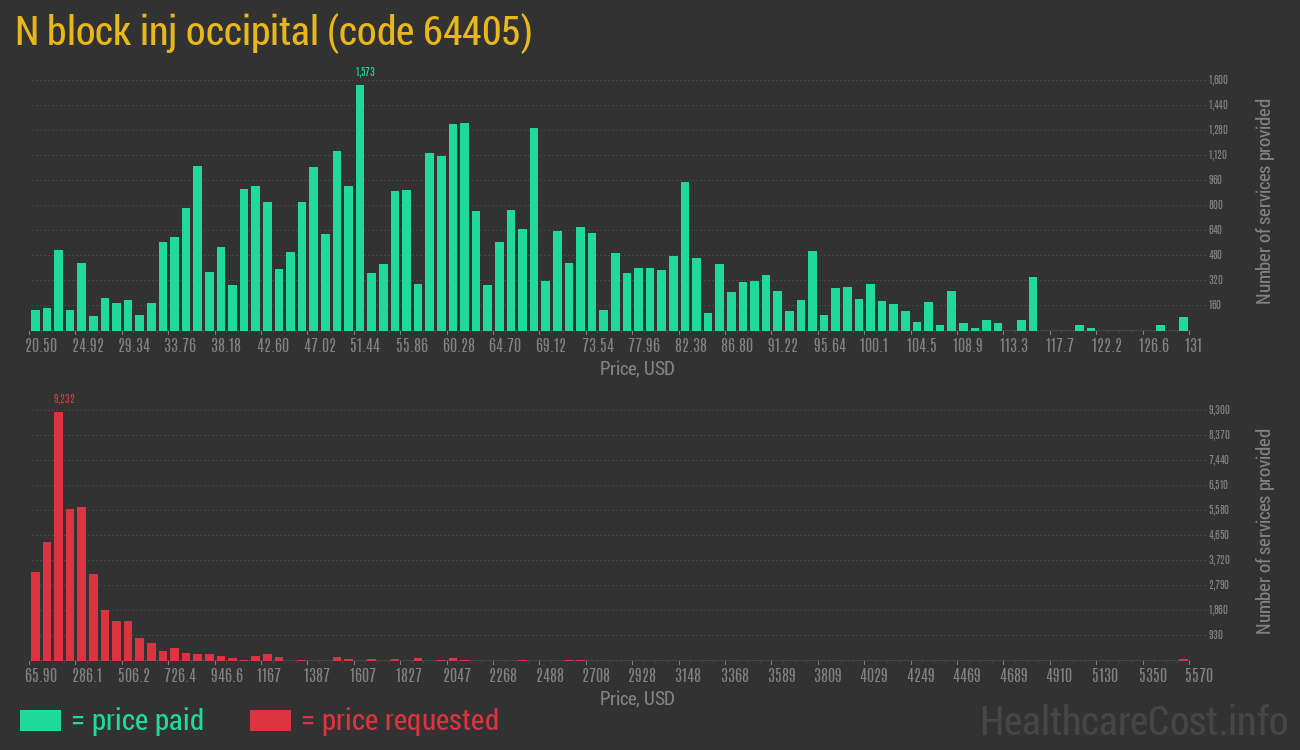Click the top chart's 'Number of services provided' label
1300x750 pixels.
pyautogui.click(x=1264, y=201)
